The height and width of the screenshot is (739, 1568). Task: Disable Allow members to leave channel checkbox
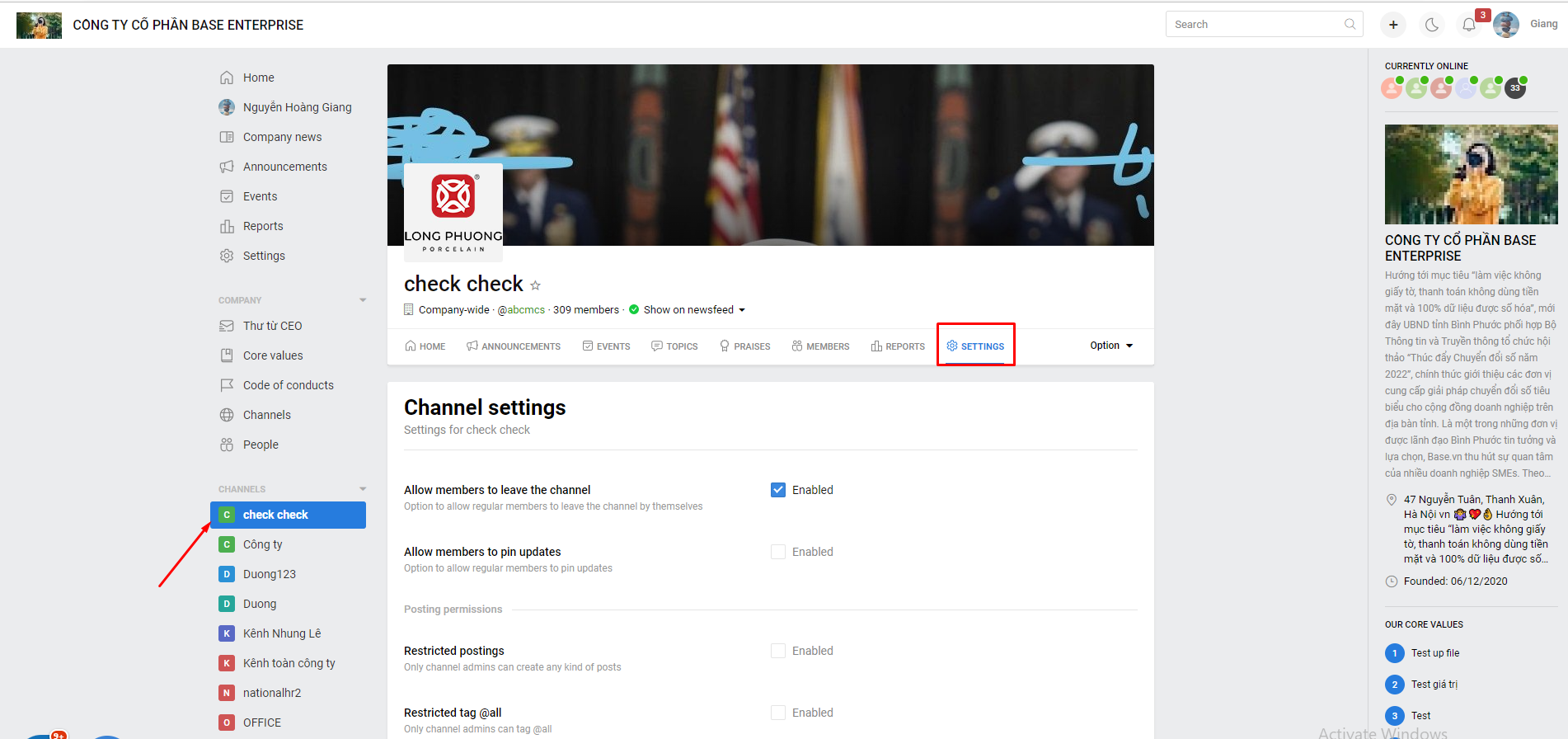(x=778, y=490)
